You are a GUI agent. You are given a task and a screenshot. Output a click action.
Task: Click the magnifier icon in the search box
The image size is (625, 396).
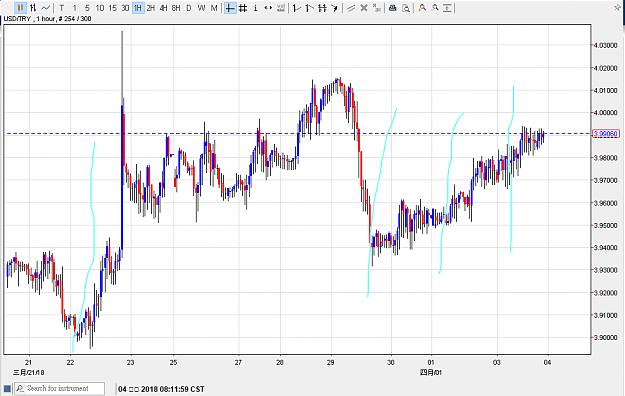[20, 388]
